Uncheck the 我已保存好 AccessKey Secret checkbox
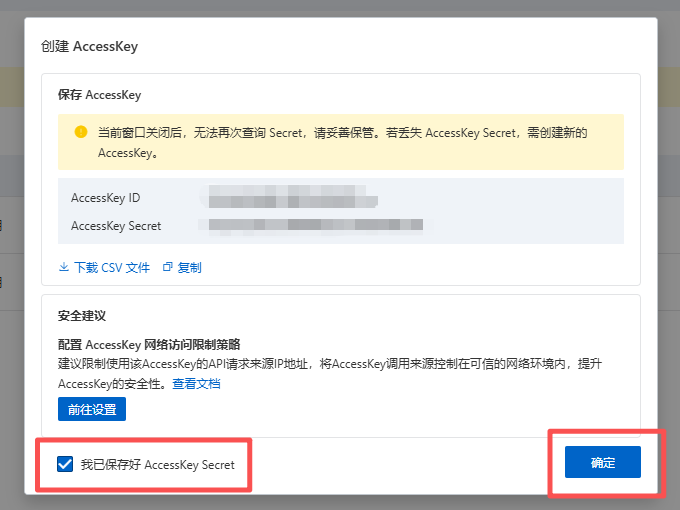 pos(66,464)
